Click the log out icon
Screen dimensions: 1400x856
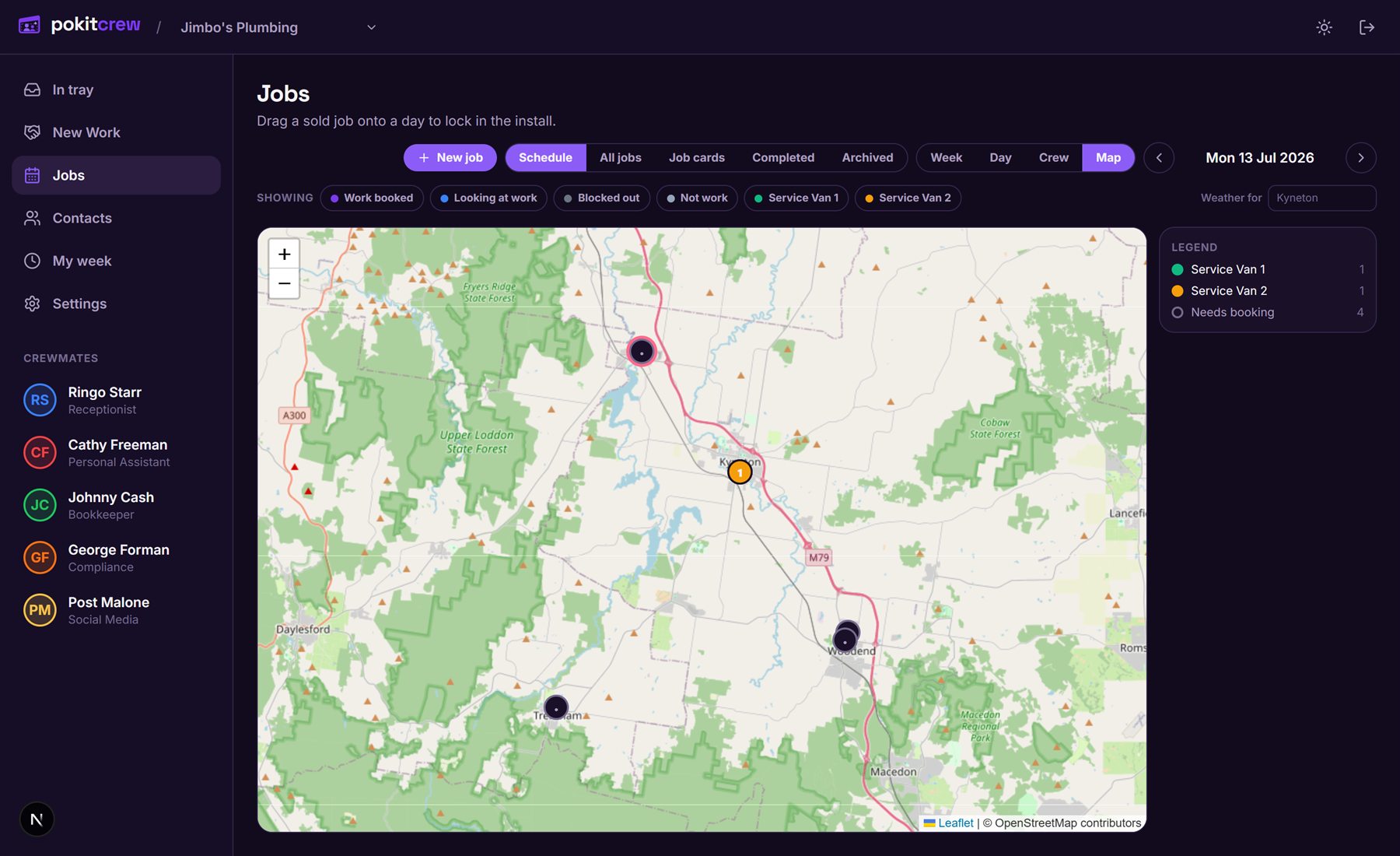click(x=1367, y=27)
